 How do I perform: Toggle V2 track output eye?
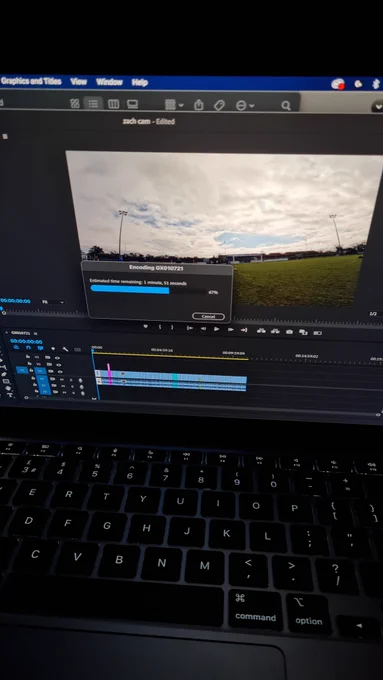(x=59, y=365)
